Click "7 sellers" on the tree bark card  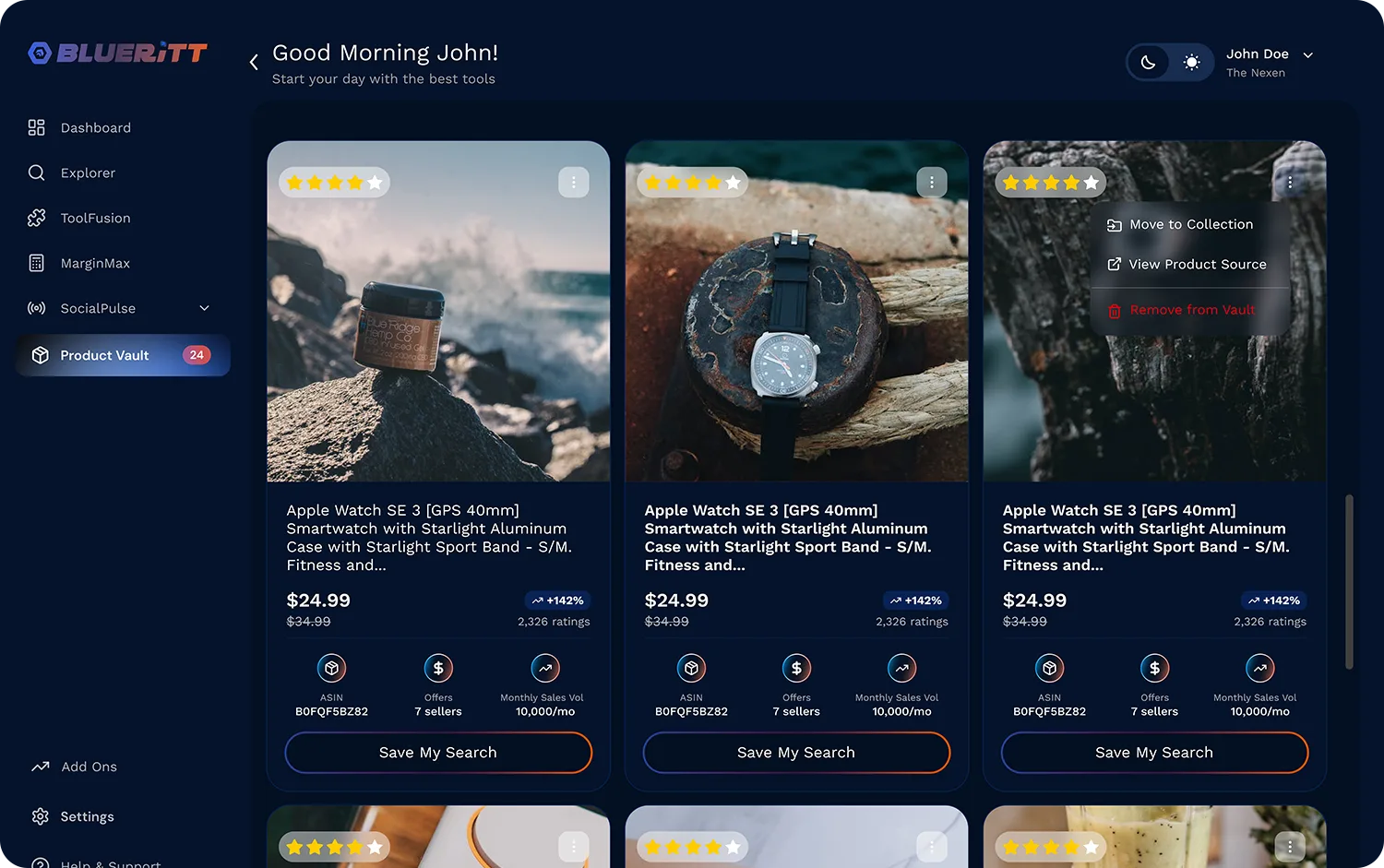1154,712
